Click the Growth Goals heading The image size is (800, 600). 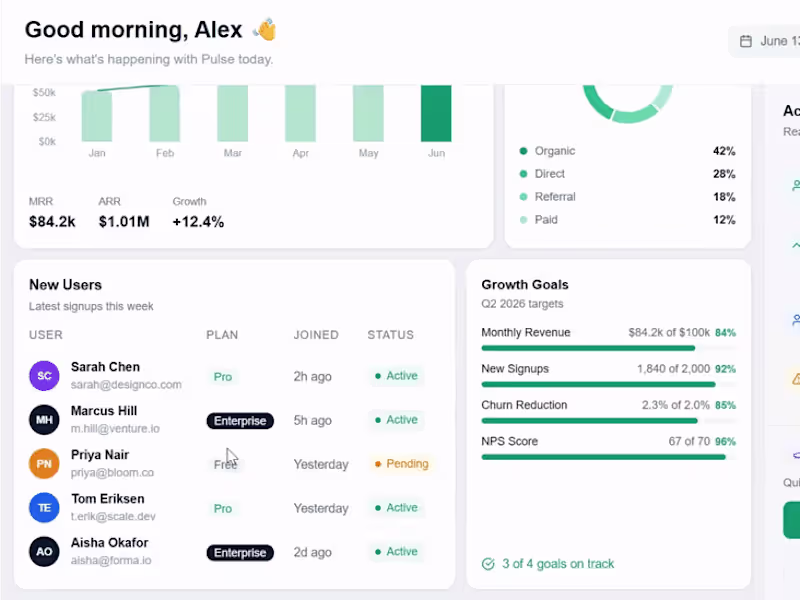click(525, 285)
